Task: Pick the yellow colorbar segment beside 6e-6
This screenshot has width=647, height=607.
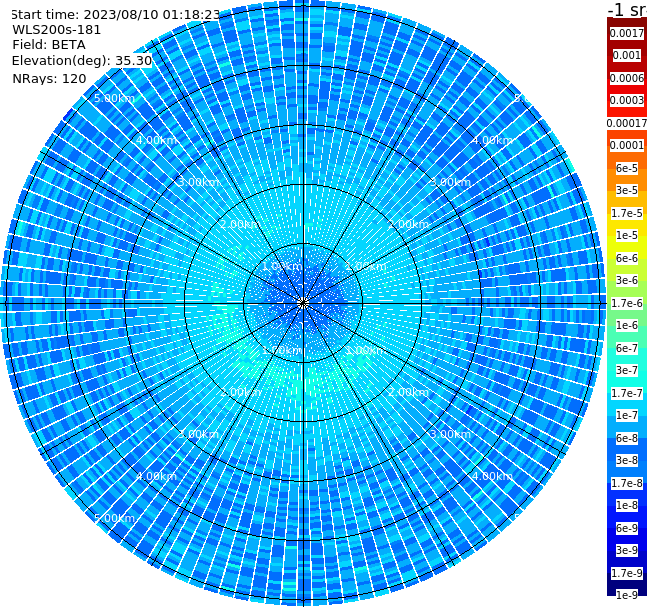Action: pyautogui.click(x=627, y=248)
